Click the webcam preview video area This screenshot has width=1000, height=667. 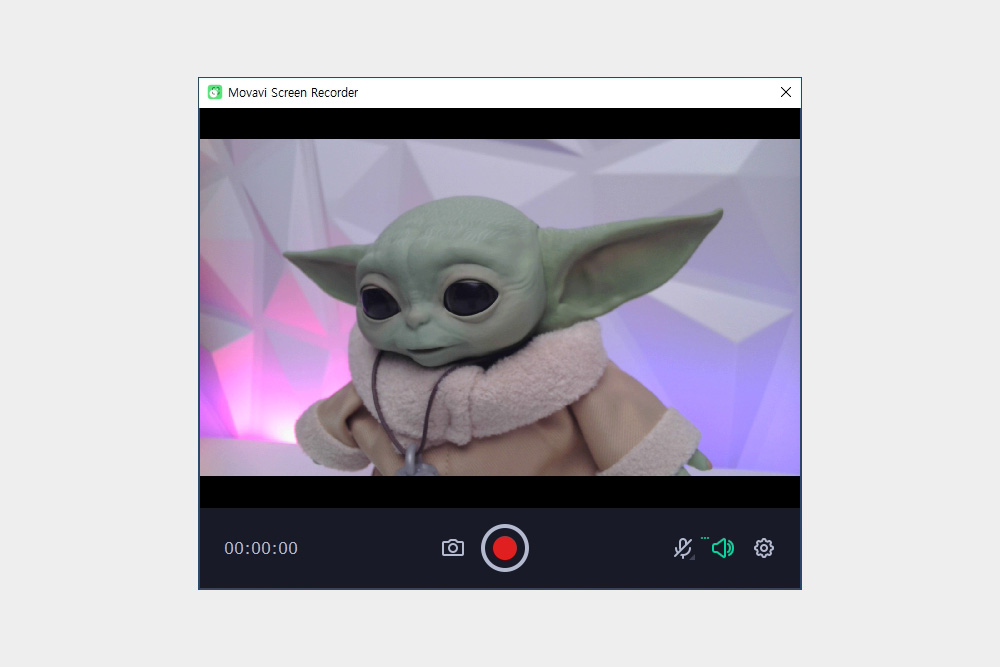[500, 307]
